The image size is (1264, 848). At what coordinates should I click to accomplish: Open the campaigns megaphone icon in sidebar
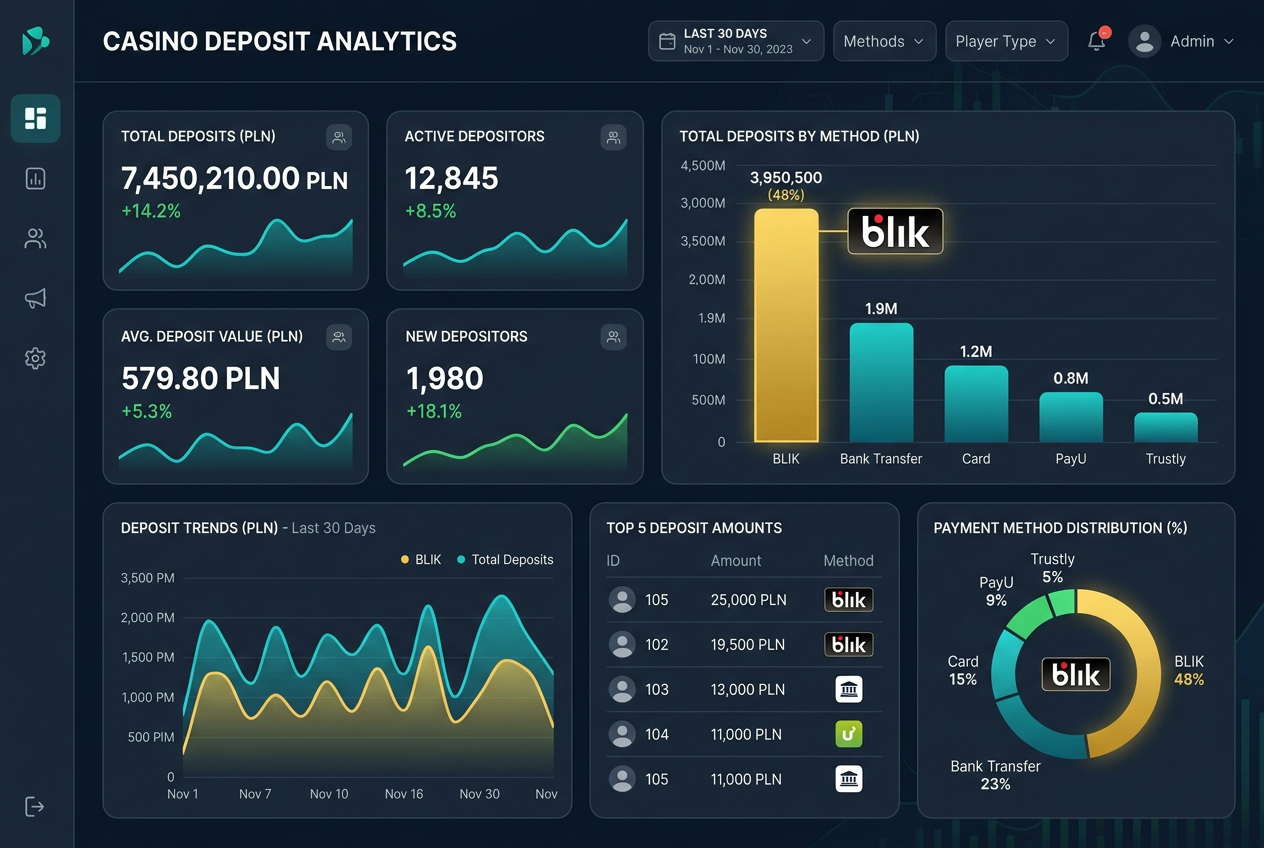(x=36, y=298)
